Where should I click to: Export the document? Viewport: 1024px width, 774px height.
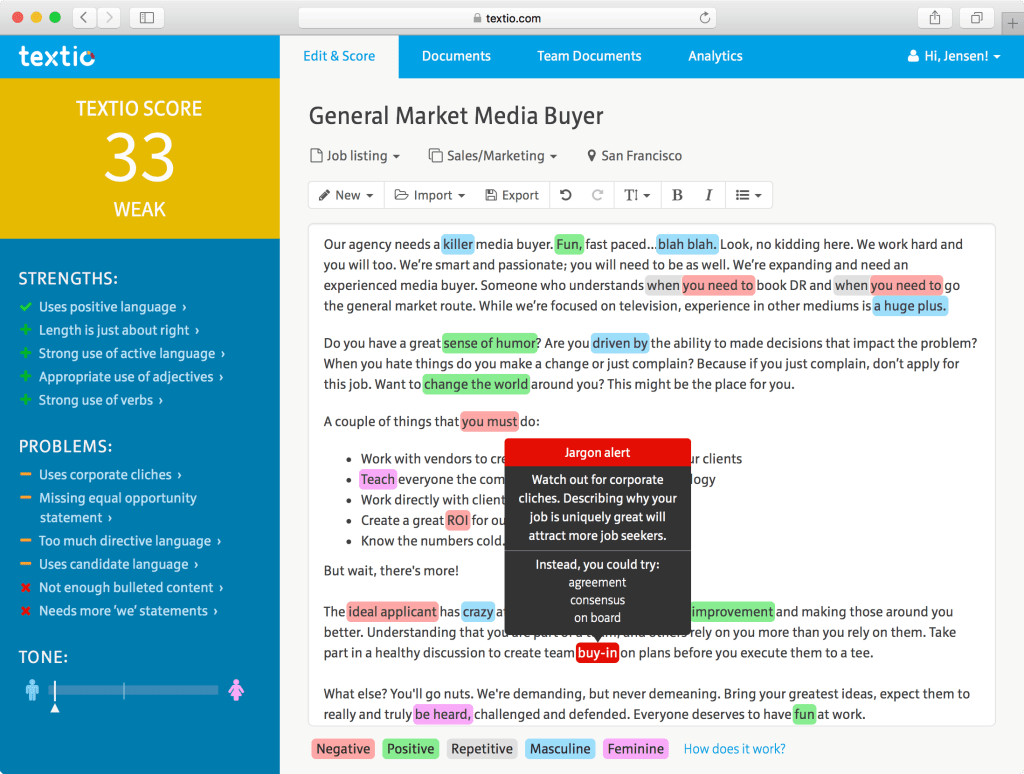pyautogui.click(x=512, y=195)
